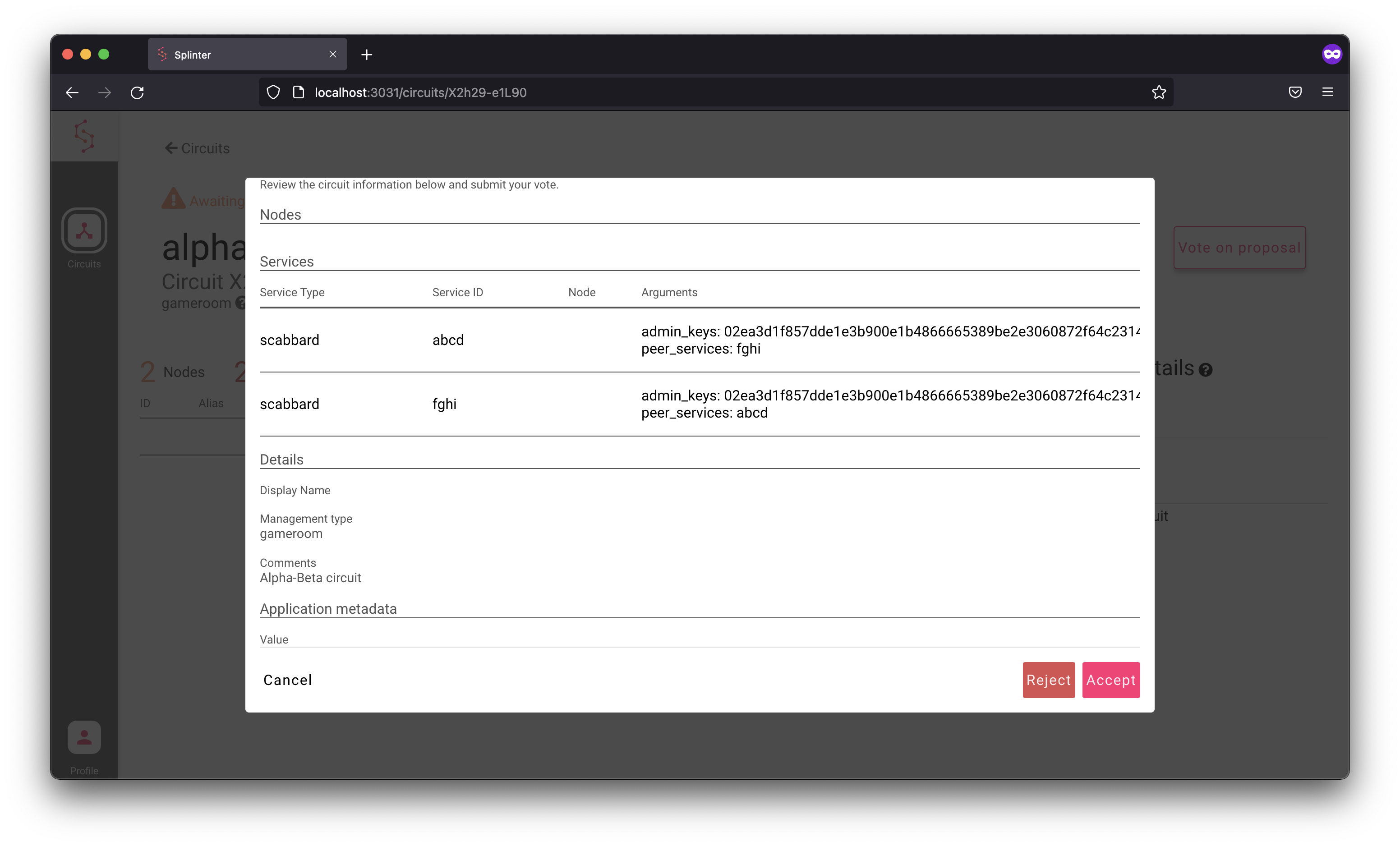Click the Arguments column header
1400x846 pixels.
tap(669, 292)
